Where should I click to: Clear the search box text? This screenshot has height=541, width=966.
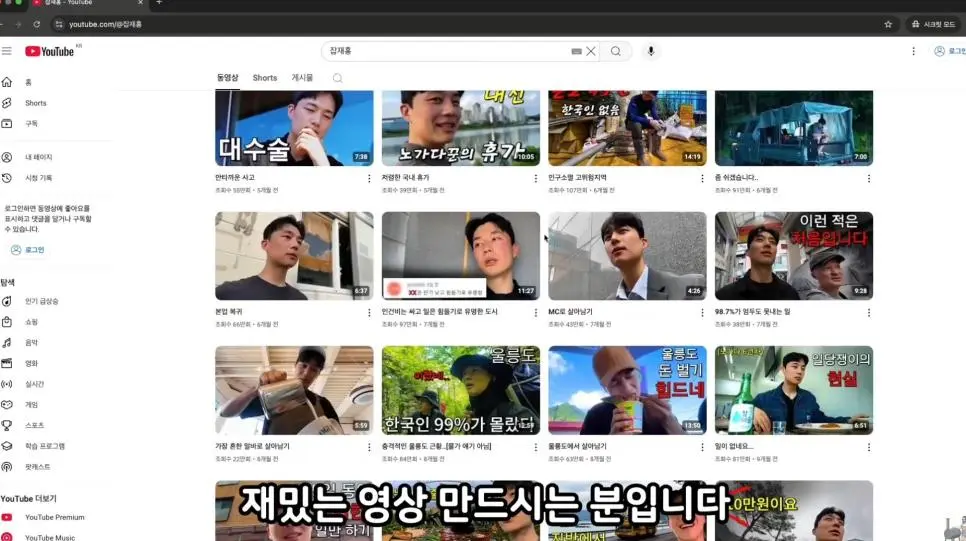click(x=591, y=51)
